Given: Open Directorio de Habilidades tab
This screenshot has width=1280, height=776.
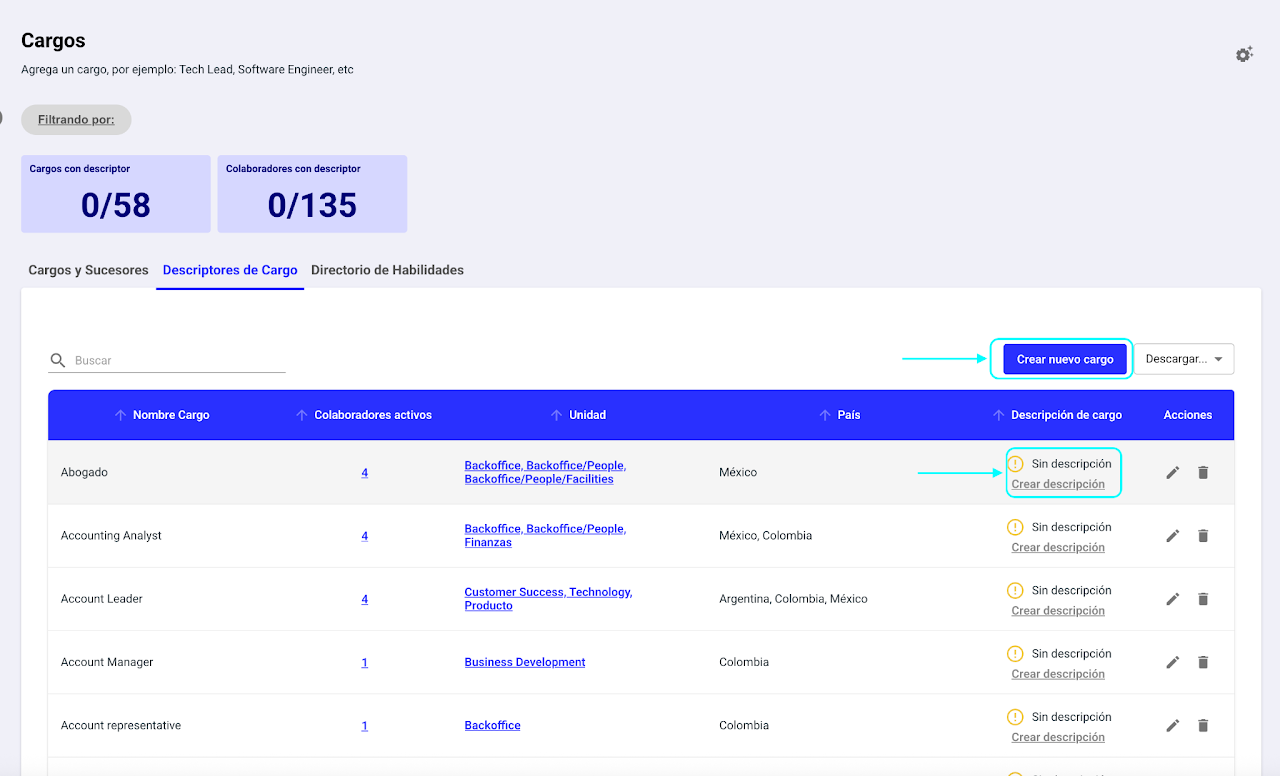Looking at the screenshot, I should tap(387, 270).
